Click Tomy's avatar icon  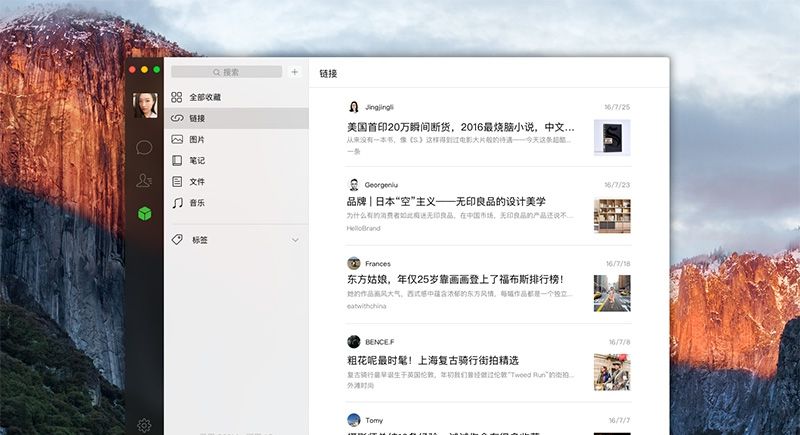[x=354, y=420]
